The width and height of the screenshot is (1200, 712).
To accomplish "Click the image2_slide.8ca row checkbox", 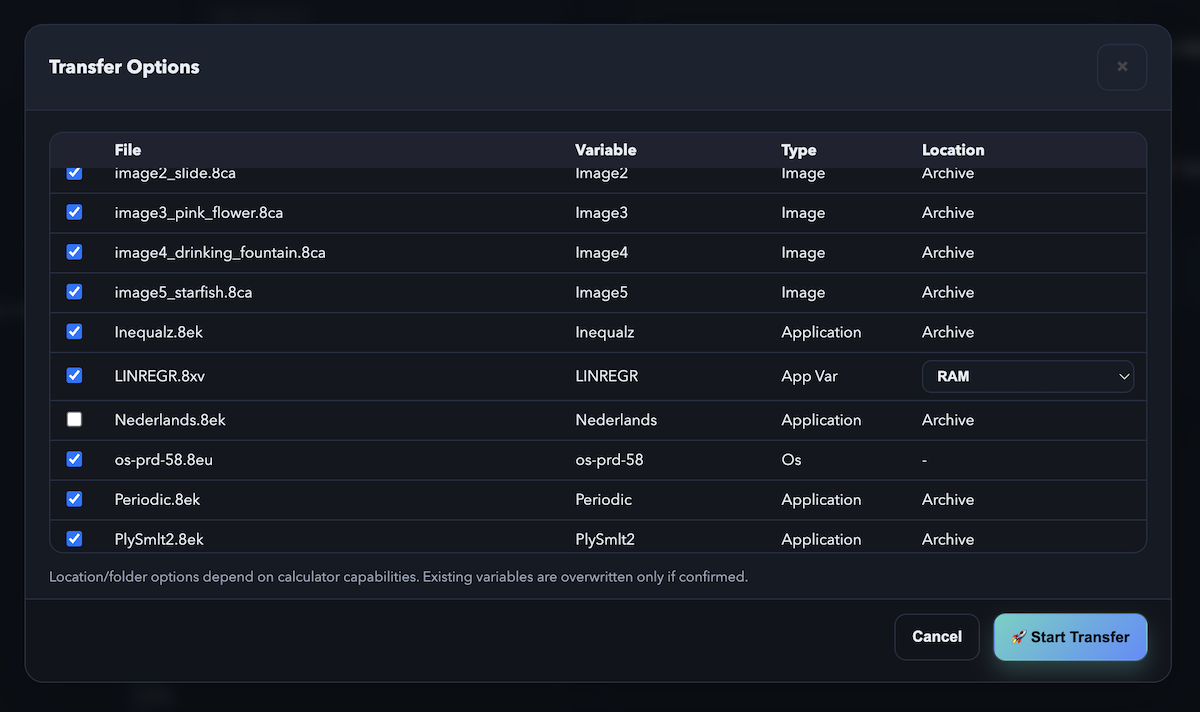I will (x=74, y=174).
